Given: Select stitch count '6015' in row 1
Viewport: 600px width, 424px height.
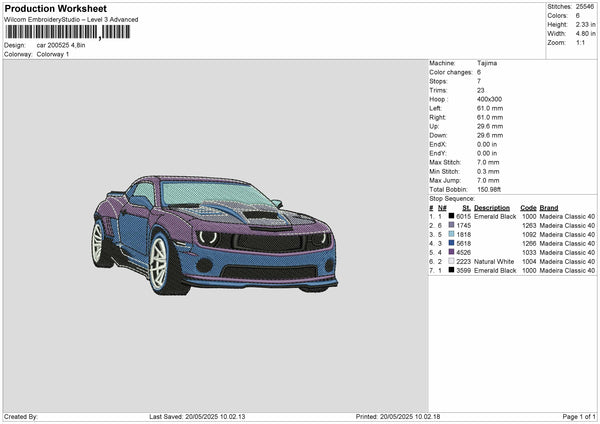Looking at the screenshot, I should coord(463,217).
